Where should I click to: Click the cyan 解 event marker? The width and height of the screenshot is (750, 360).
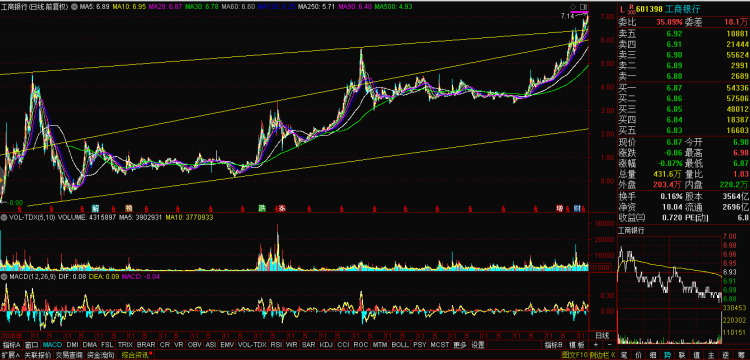point(95,208)
